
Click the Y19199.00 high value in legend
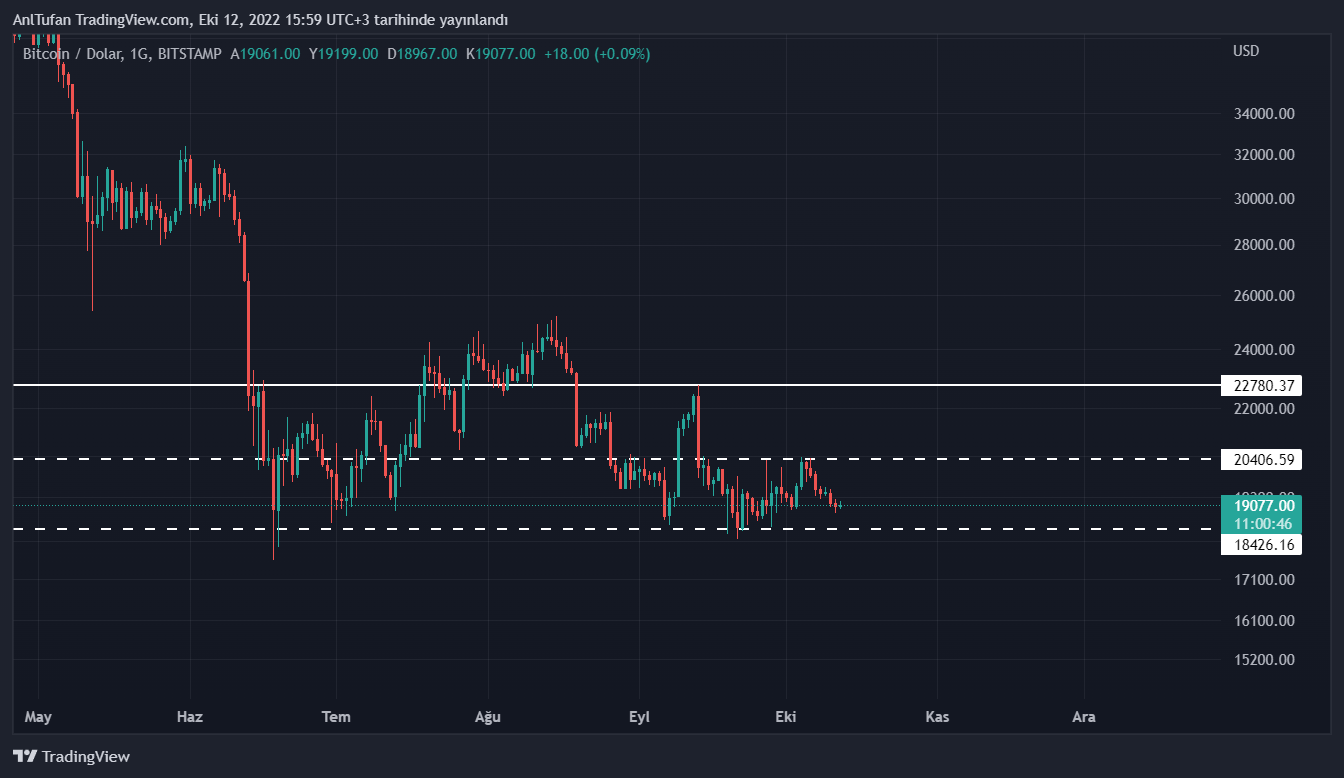coord(343,54)
